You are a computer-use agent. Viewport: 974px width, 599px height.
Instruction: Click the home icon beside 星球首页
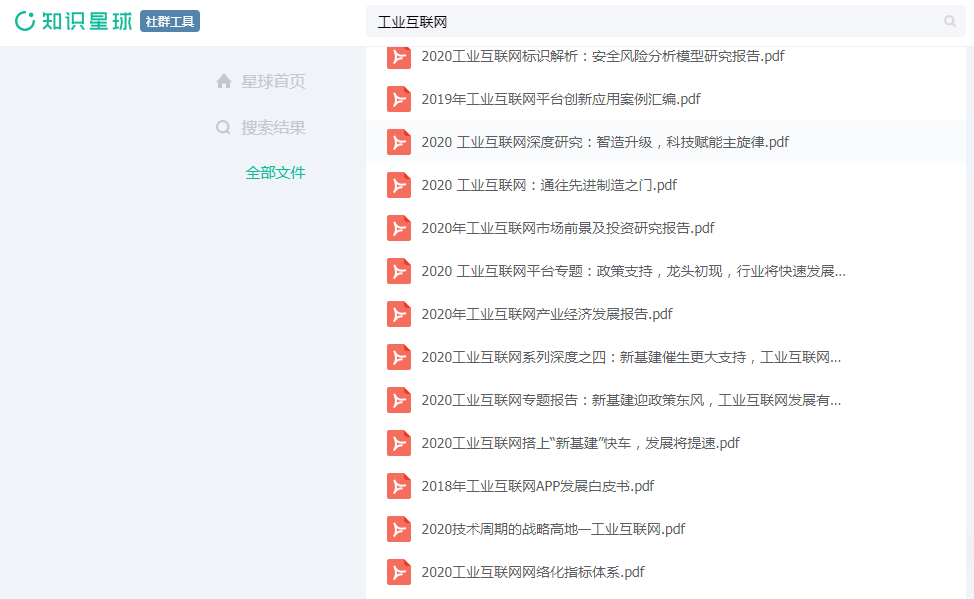pyautogui.click(x=224, y=81)
